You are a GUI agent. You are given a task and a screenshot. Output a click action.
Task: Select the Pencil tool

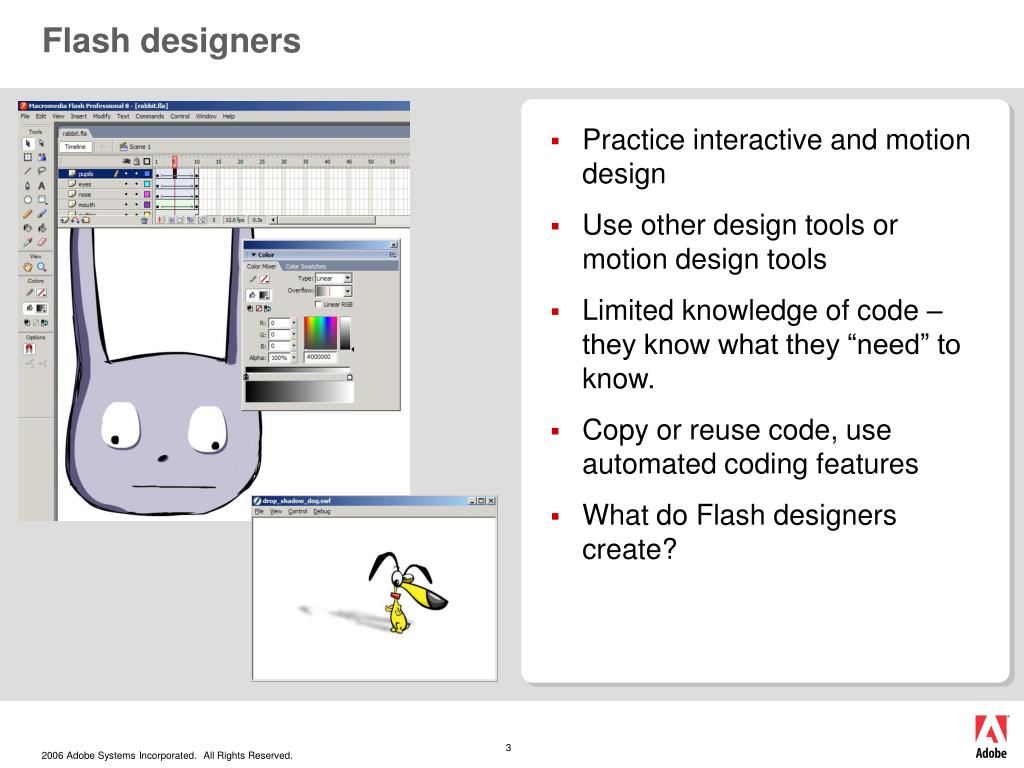[x=27, y=214]
